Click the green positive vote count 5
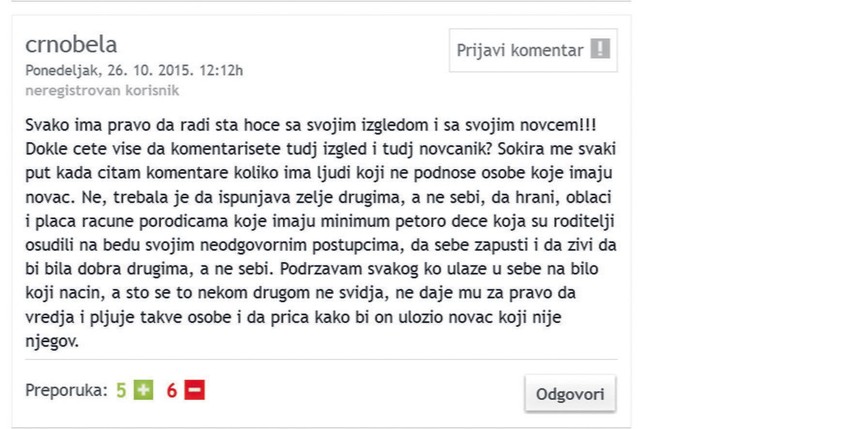The height and width of the screenshot is (429, 850). click(121, 391)
